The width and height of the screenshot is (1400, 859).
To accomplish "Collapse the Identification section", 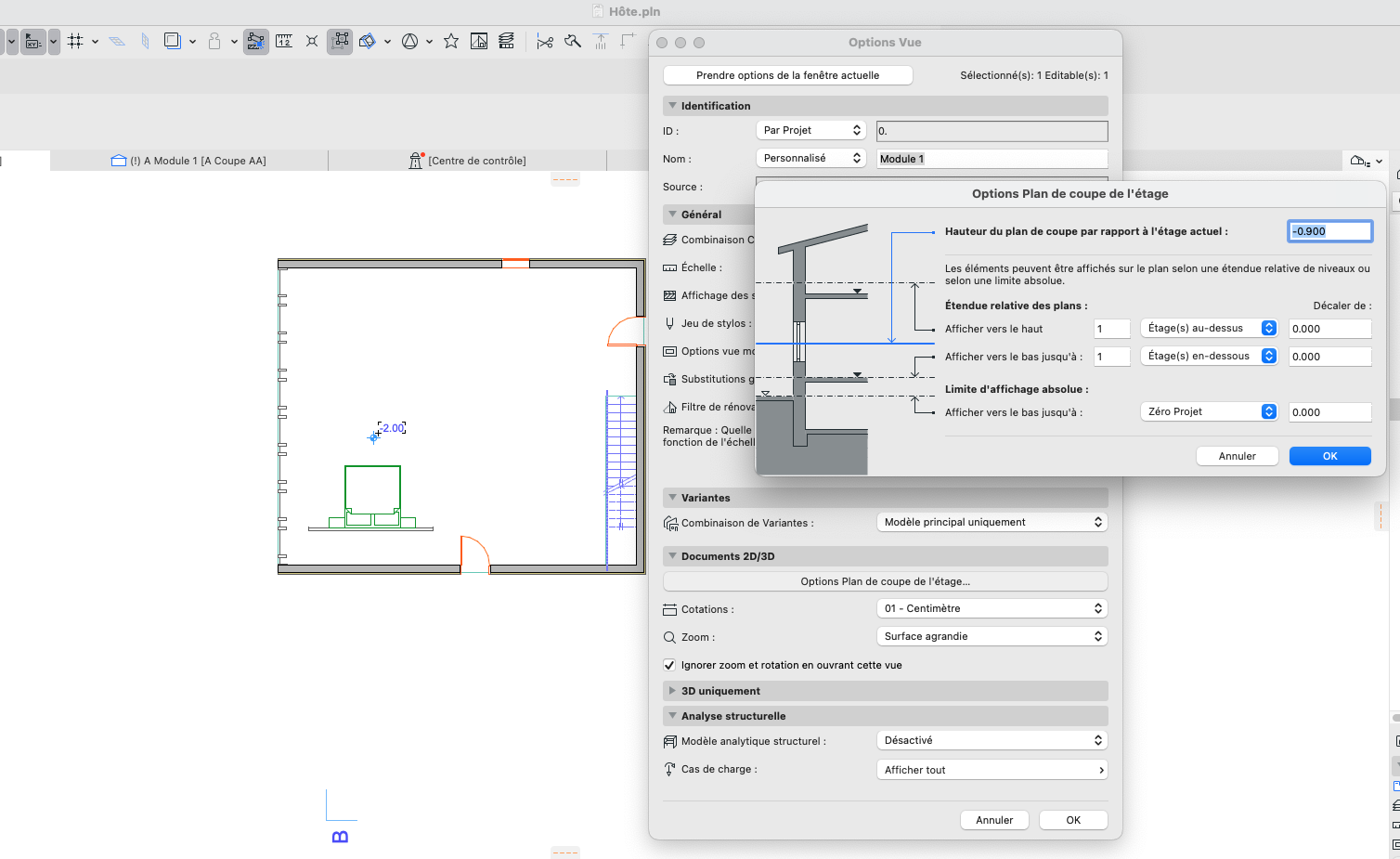I will coord(672,106).
